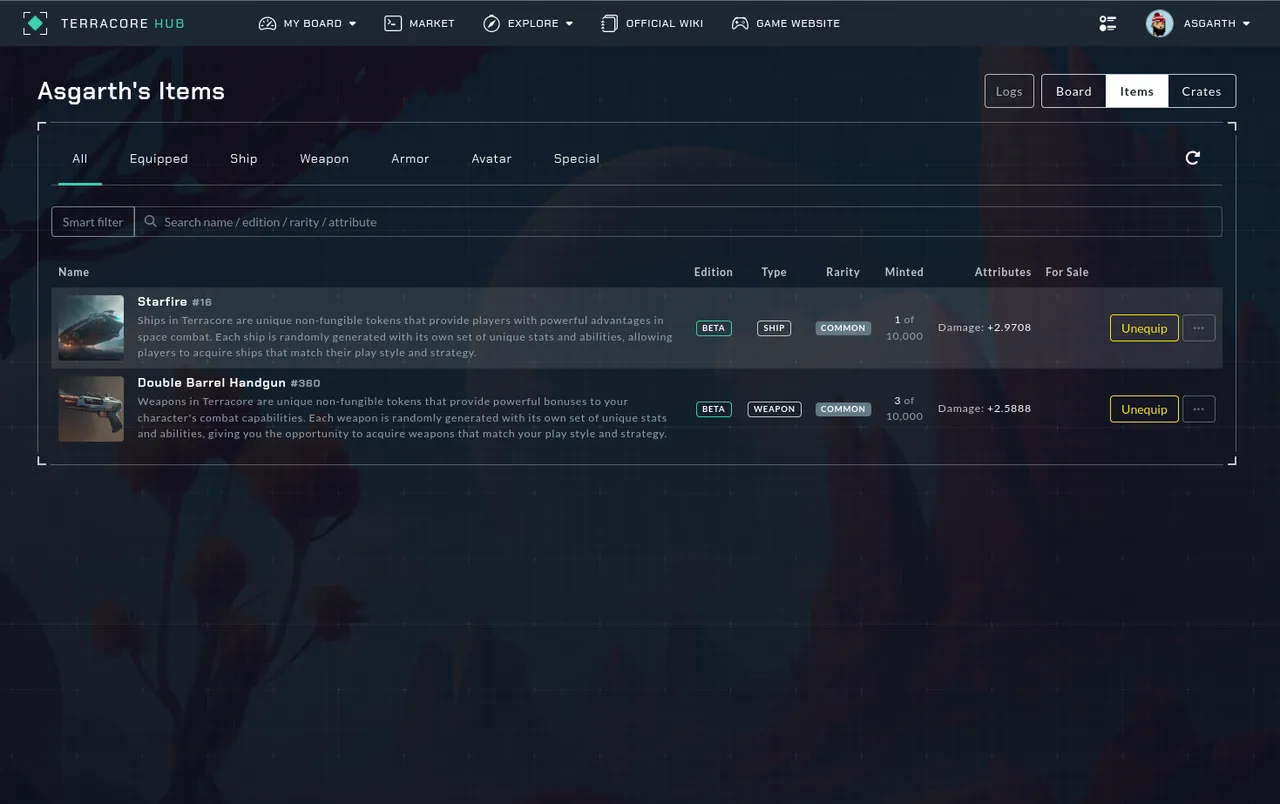Click the Asgarth's Items heading
1280x804 pixels.
pyautogui.click(x=131, y=91)
